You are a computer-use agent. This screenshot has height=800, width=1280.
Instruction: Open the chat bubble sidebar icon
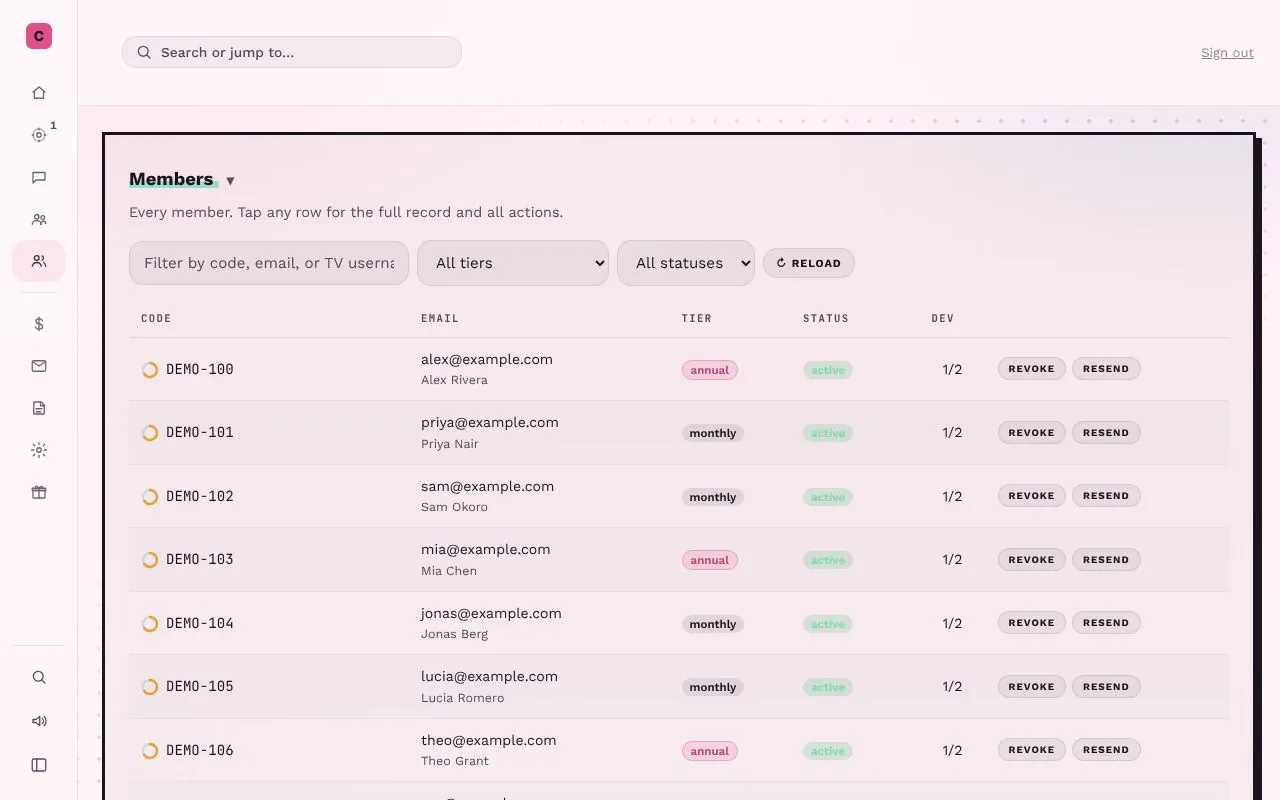click(39, 177)
